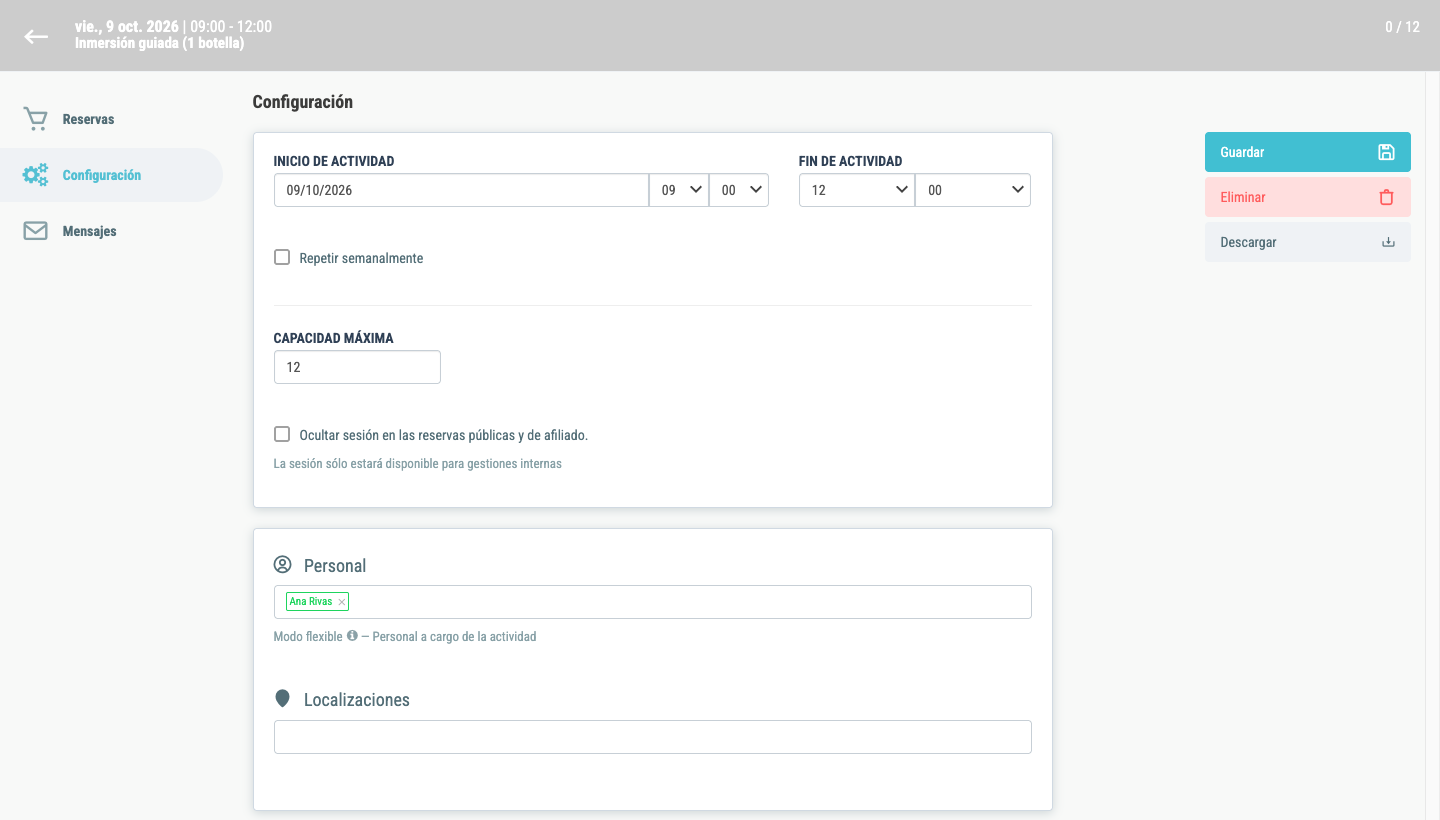
Task: Click the date text vie., 9 oct. 2026
Action: 127,27
